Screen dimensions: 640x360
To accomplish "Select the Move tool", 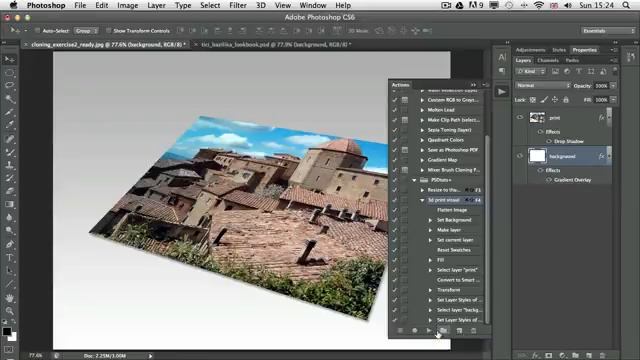I will tap(9, 60).
